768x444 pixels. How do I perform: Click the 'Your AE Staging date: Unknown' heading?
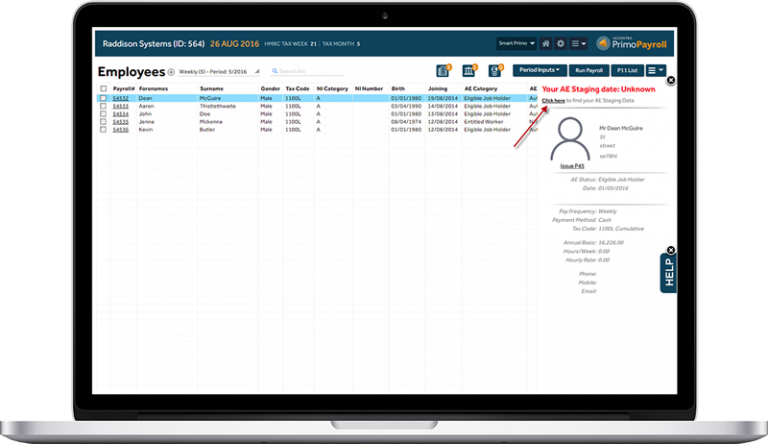pyautogui.click(x=599, y=89)
